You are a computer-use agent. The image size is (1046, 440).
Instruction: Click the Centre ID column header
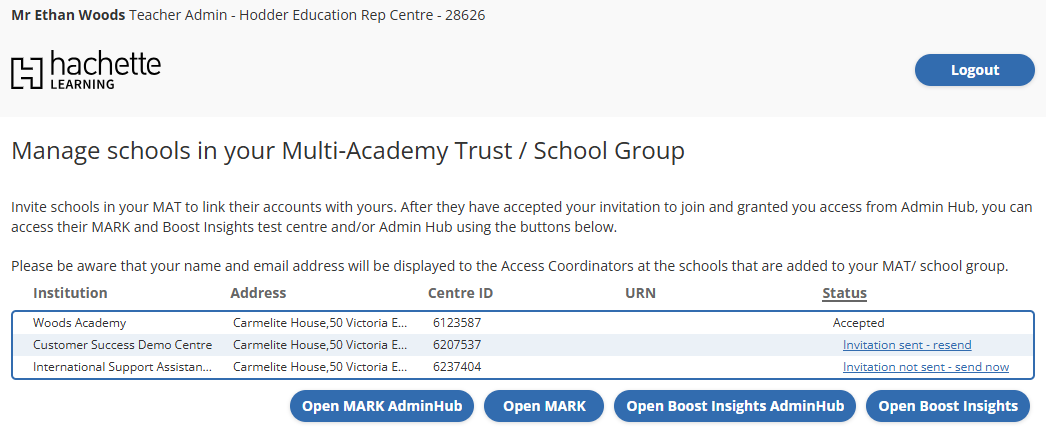[x=460, y=293]
